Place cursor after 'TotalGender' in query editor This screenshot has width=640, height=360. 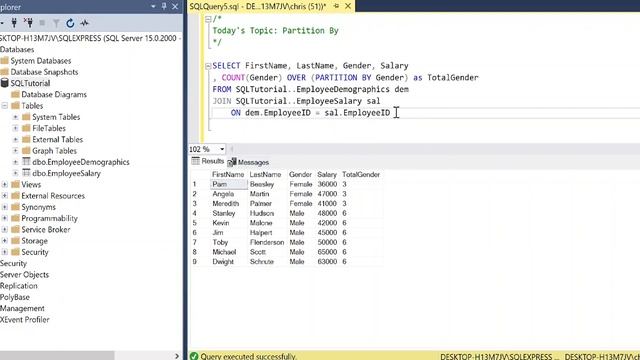tap(479, 78)
